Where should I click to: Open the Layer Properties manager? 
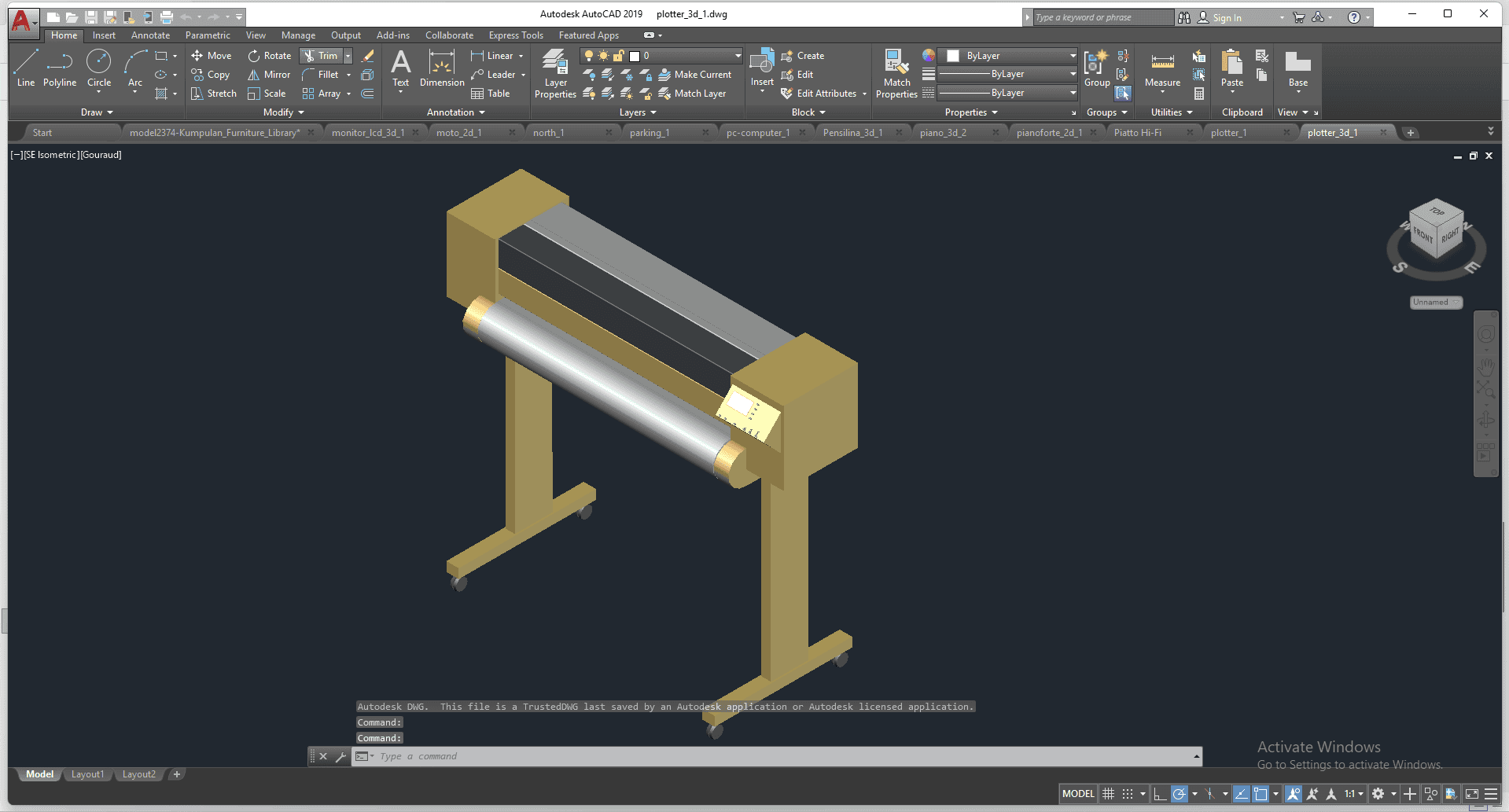tap(555, 73)
